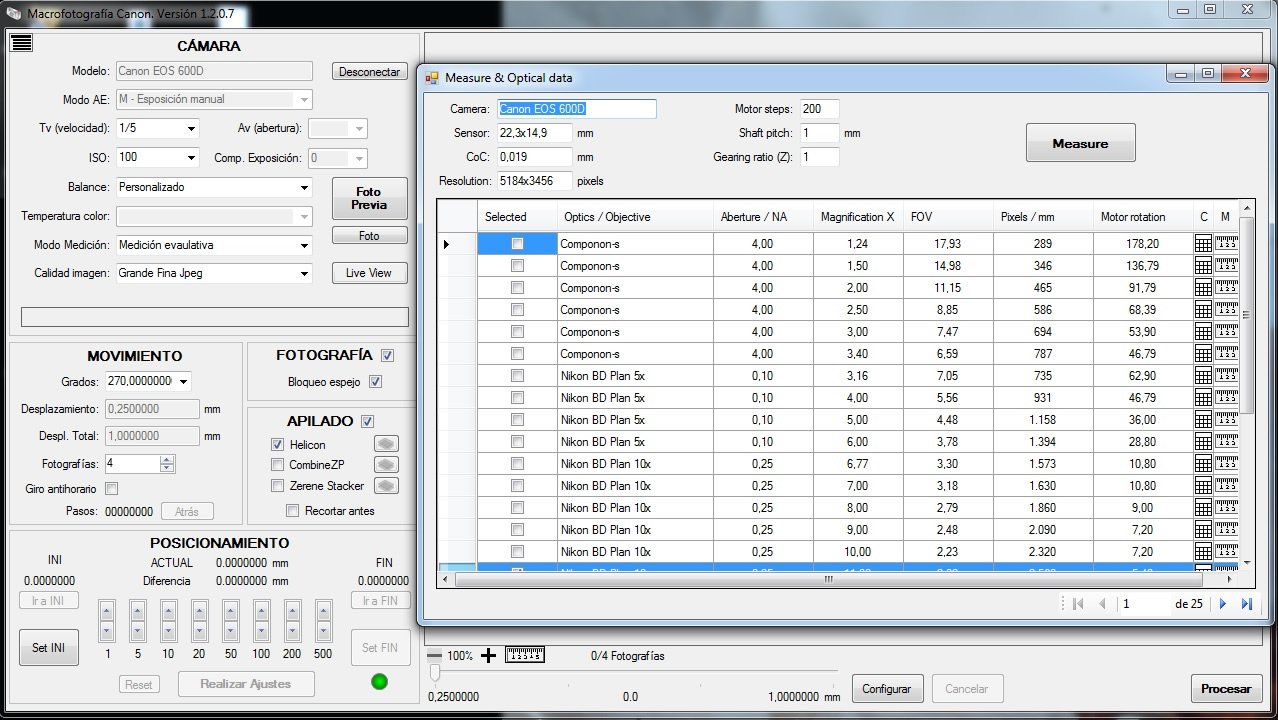The image size is (1278, 720).
Task: Open the Calidad imagen dropdown
Action: [304, 273]
